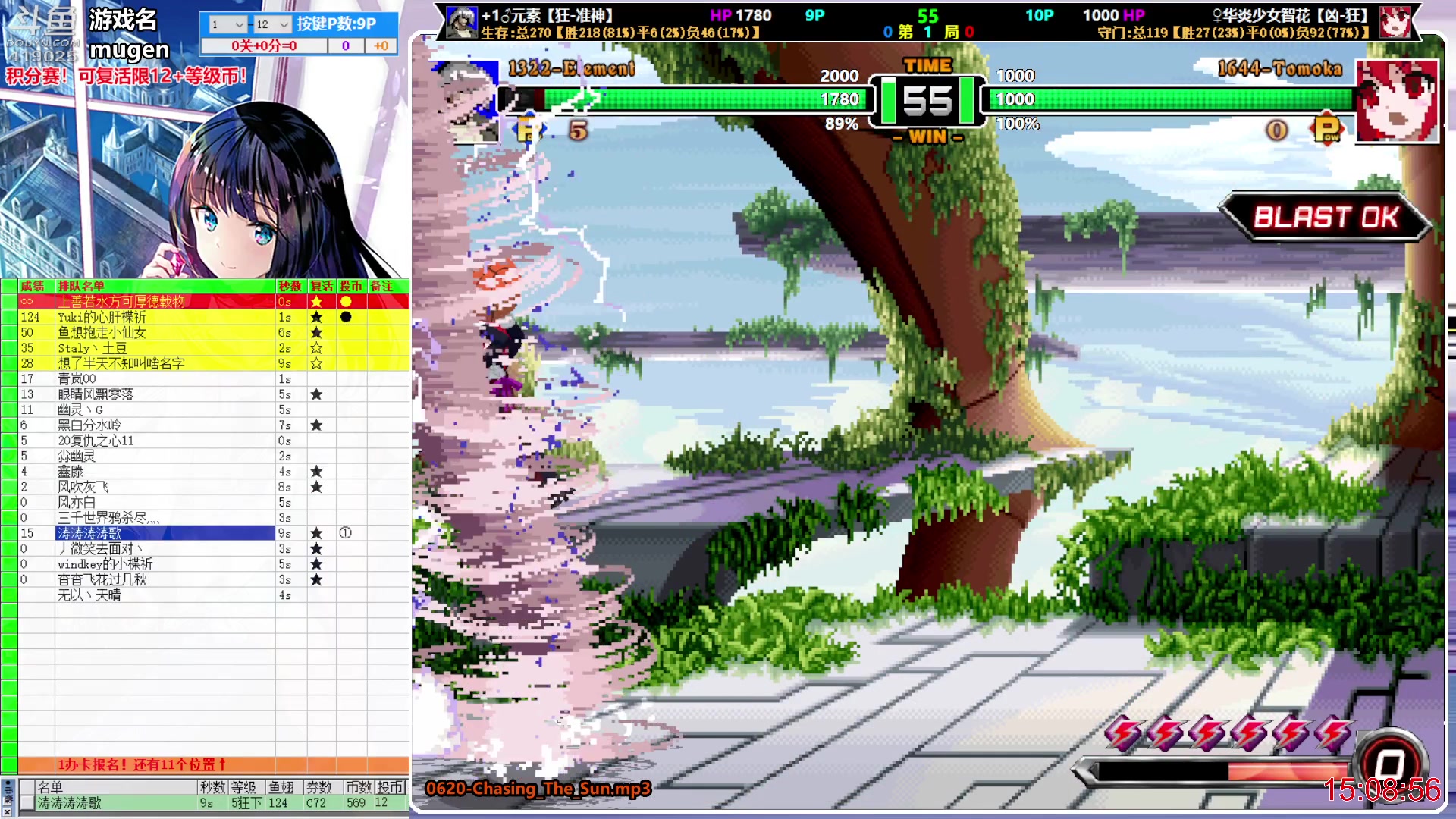Click the Tomoka red-haired character portrait
Screen dimensions: 1456x819
tap(1397, 101)
